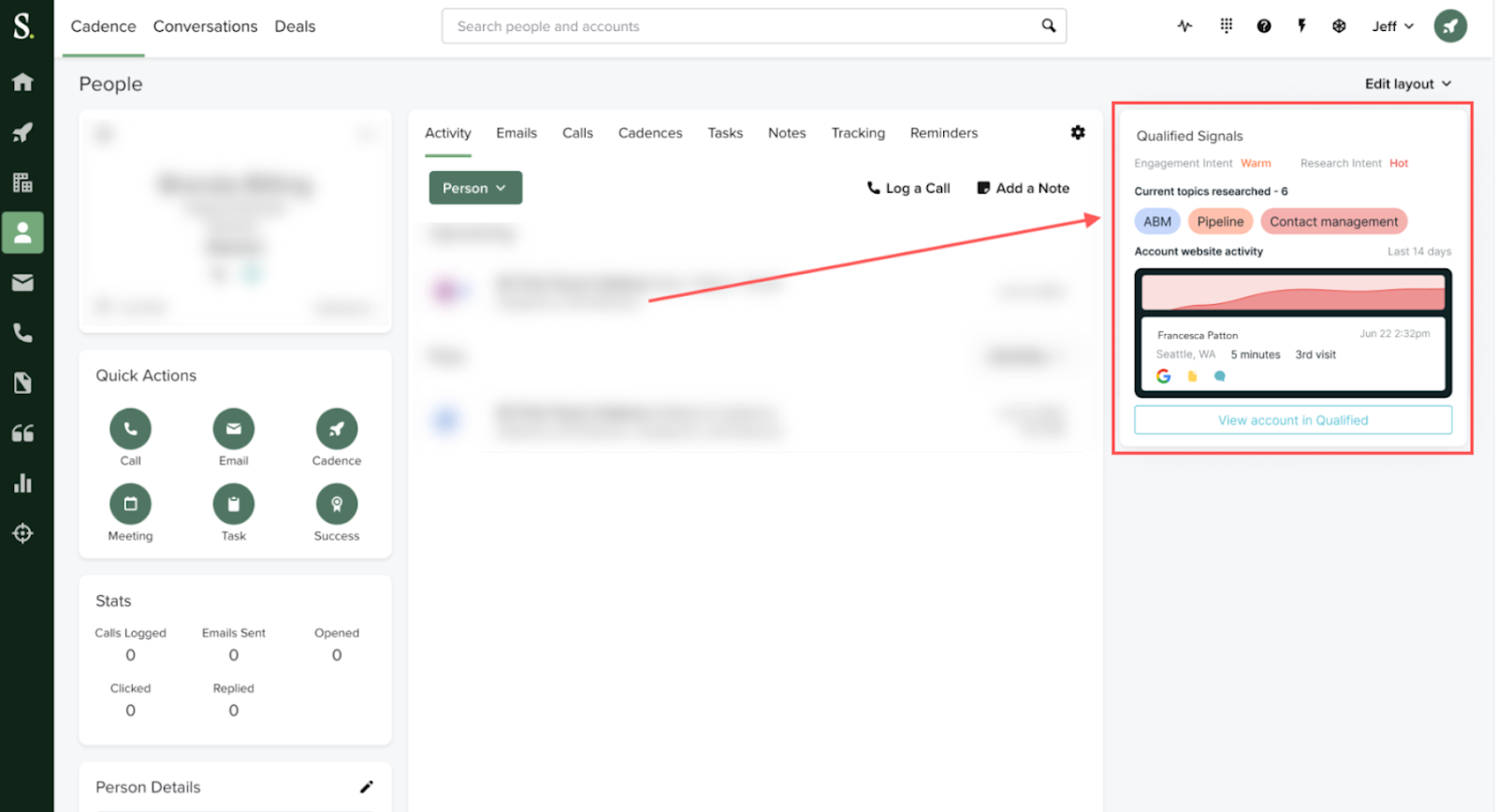Add to Cadence quick action
Viewport: 1497px width, 812px height.
tap(337, 429)
